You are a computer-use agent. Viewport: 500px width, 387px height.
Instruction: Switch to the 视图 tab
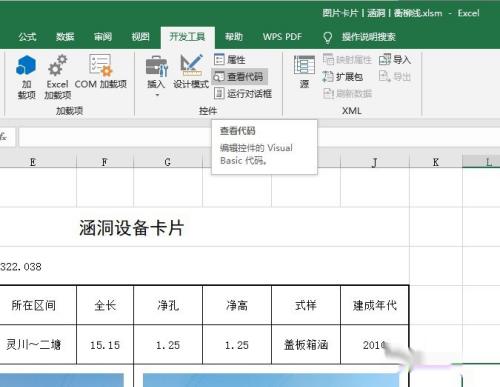(140, 37)
